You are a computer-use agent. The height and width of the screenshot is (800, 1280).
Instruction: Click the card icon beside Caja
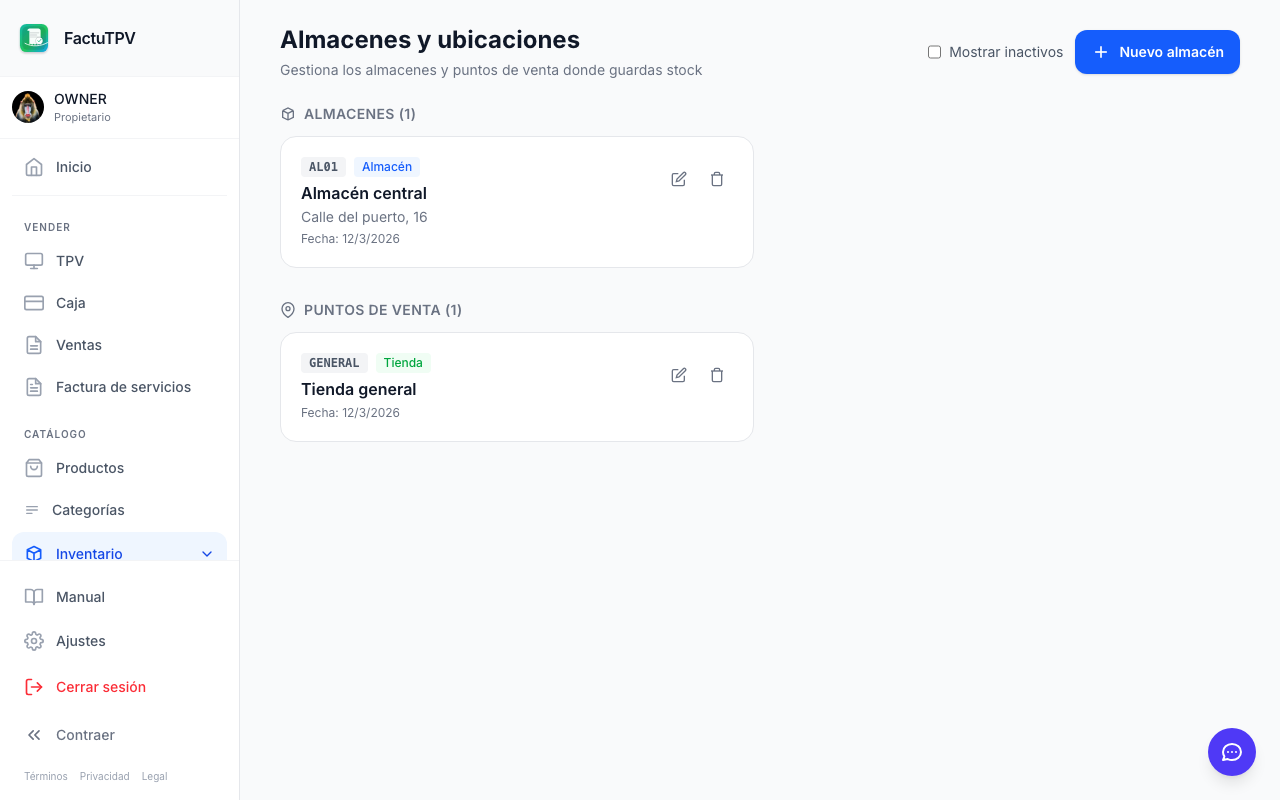pos(34,303)
